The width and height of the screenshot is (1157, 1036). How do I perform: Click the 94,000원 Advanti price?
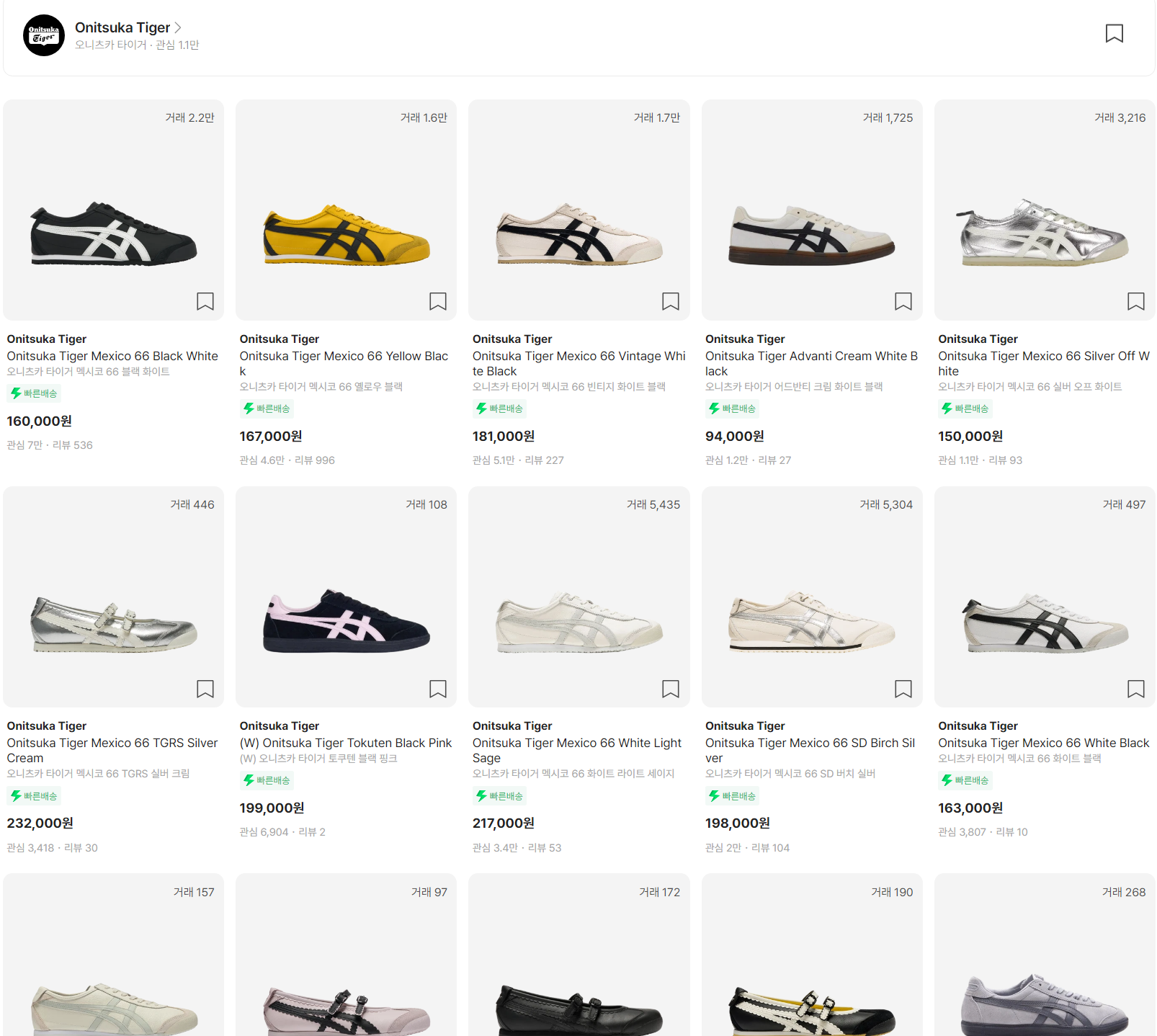(x=735, y=436)
